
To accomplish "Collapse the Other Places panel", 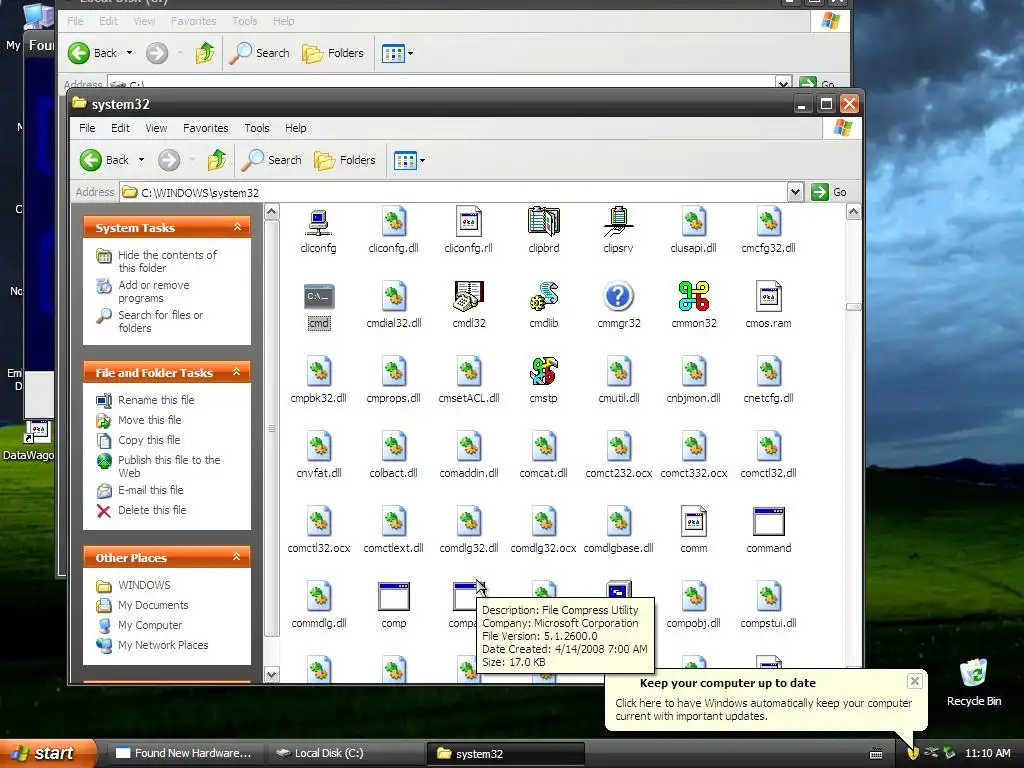I will [x=237, y=557].
